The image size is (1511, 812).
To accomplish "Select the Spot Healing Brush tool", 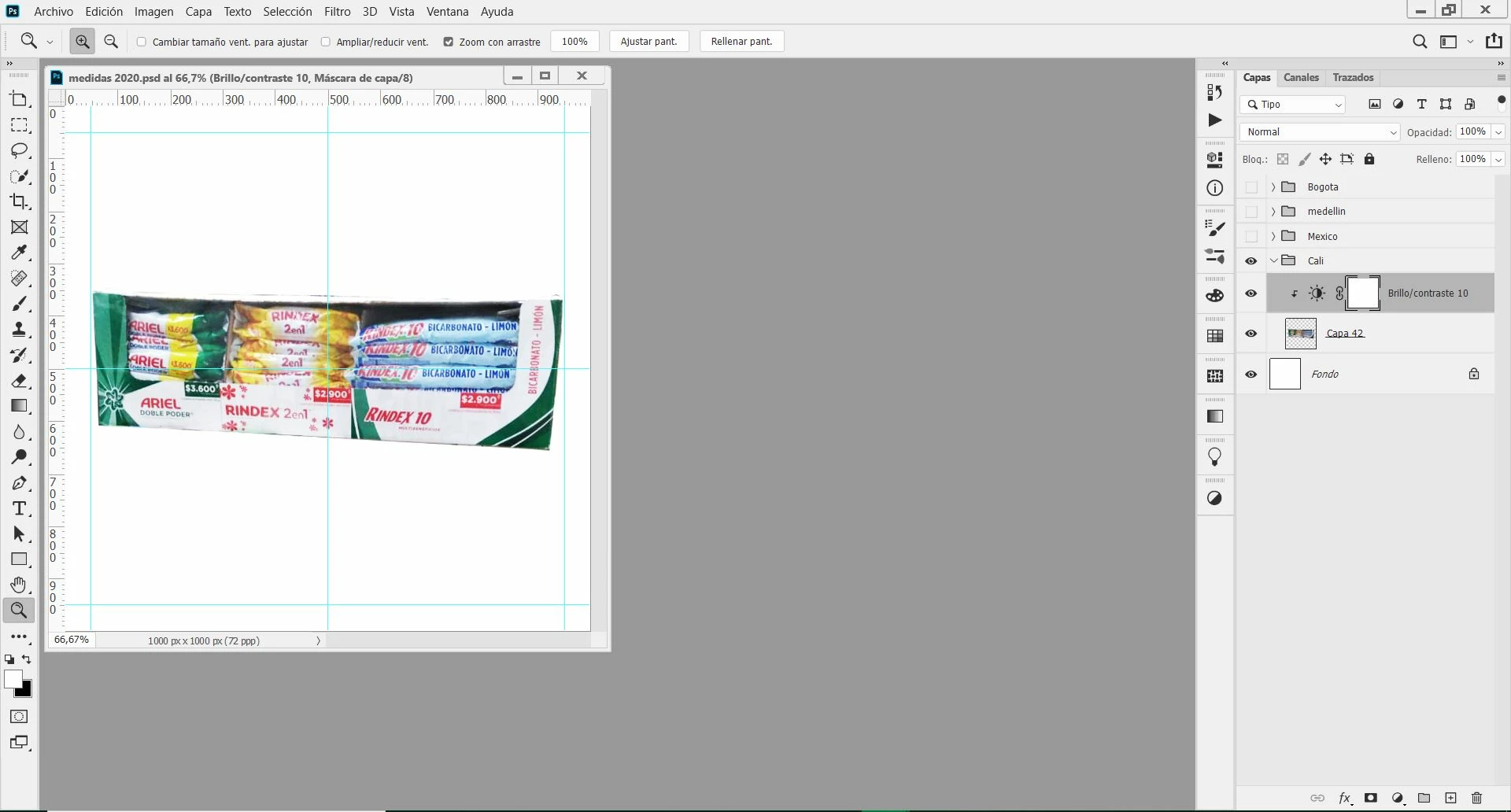I will [x=19, y=279].
